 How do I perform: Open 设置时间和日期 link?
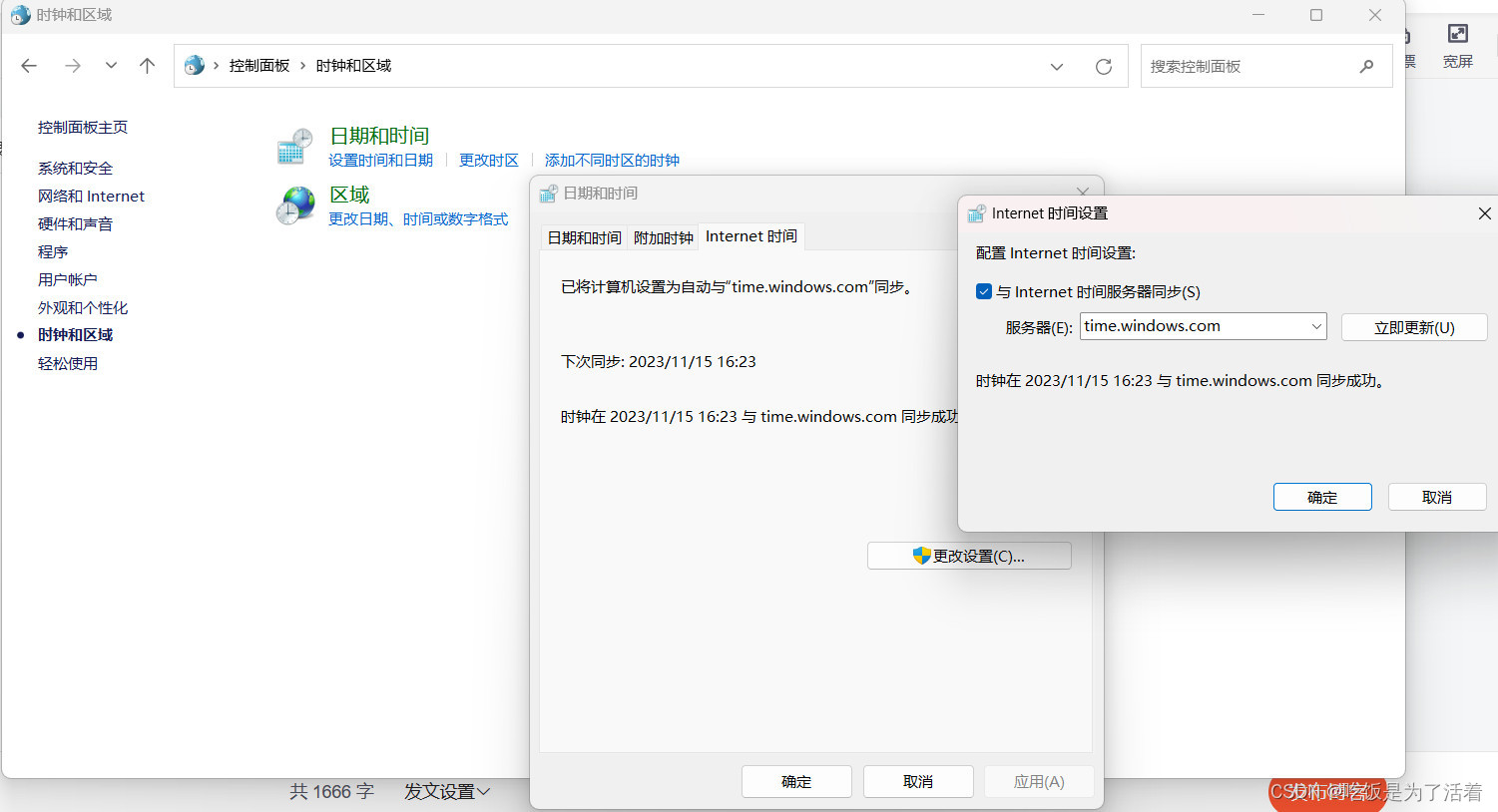[x=380, y=161]
